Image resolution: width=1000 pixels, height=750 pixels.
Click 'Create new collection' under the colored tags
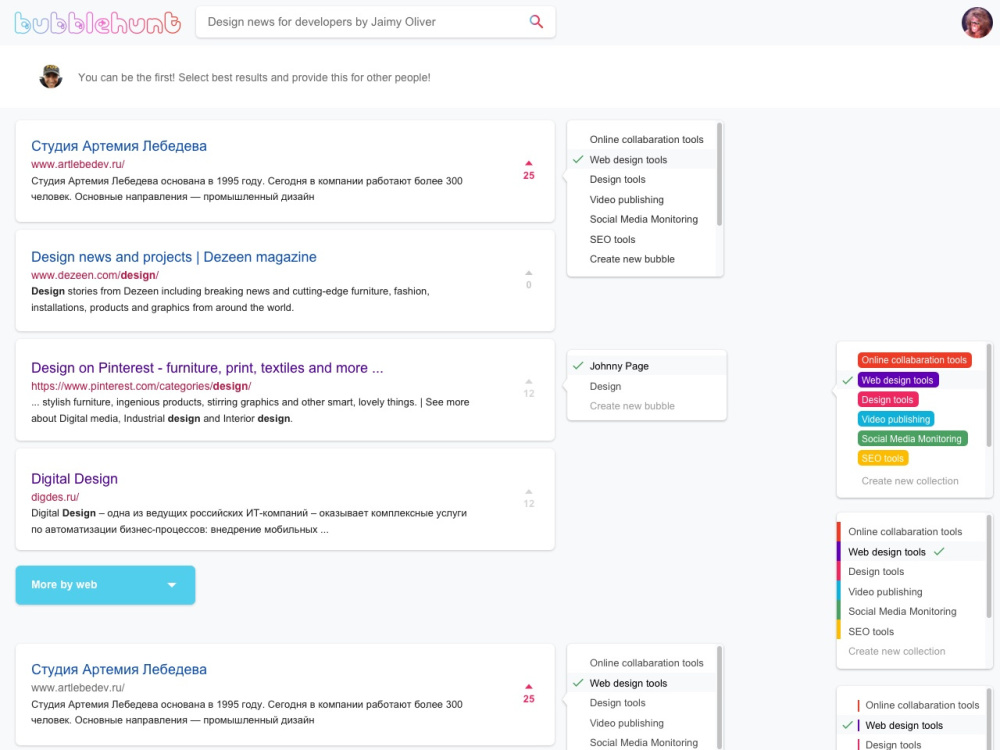909,481
